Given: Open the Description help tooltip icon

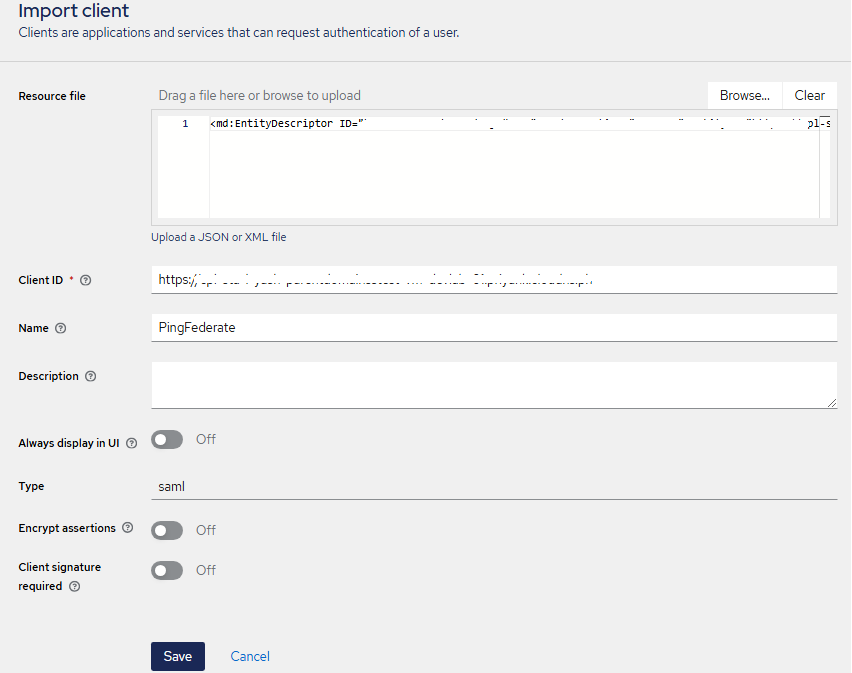Looking at the screenshot, I should point(91,377).
